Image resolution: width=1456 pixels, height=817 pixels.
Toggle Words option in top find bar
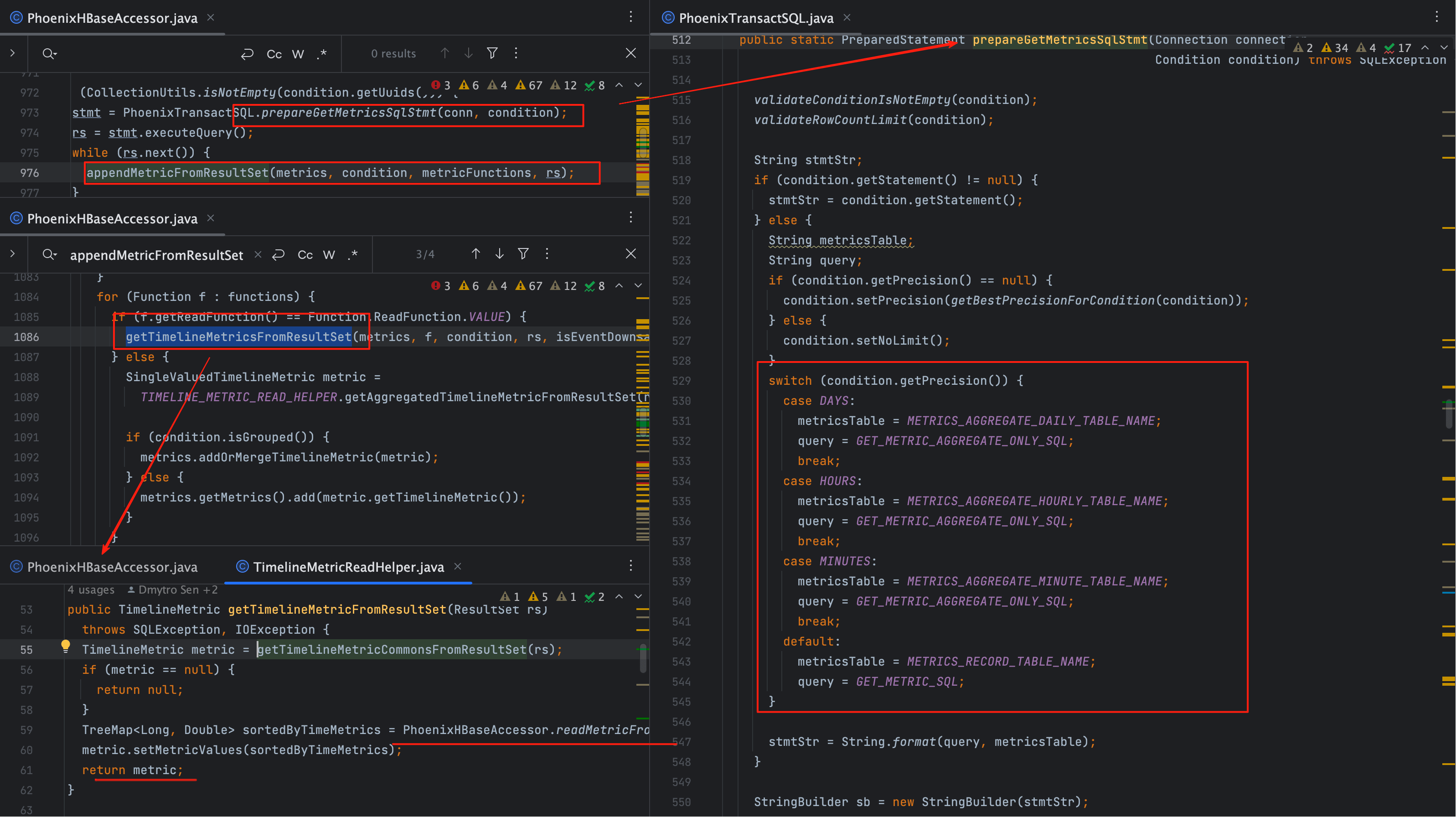tap(298, 54)
